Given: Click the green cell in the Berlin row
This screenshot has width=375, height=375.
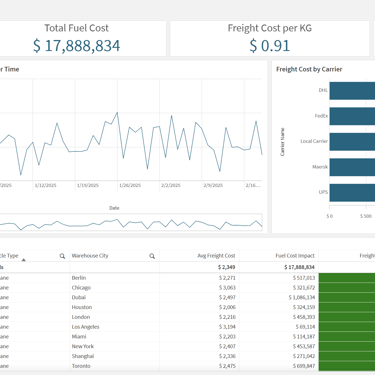Looking at the screenshot, I should [347, 278].
